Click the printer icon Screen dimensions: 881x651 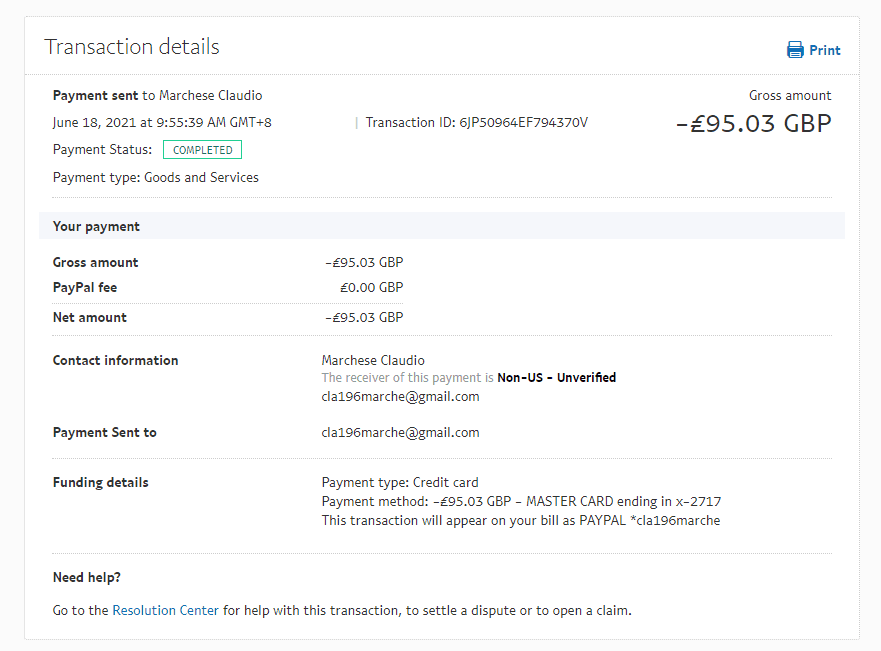point(795,50)
